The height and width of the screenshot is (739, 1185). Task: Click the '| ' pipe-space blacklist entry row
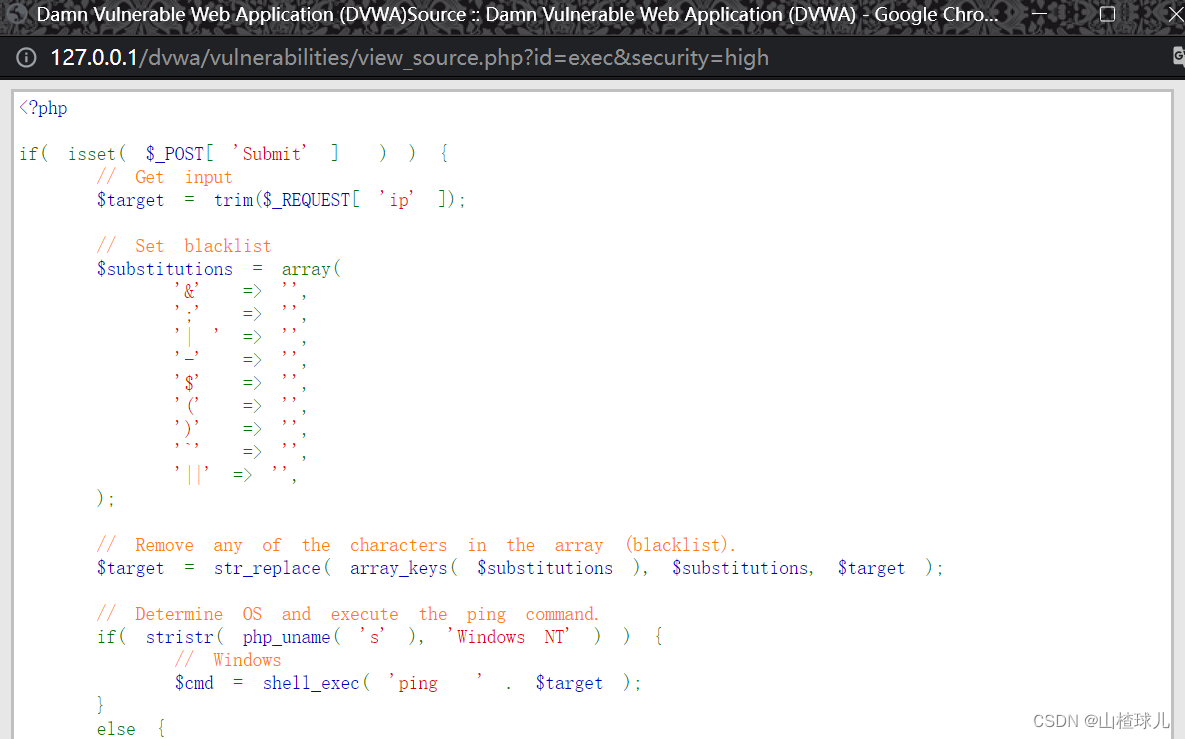[x=240, y=337]
